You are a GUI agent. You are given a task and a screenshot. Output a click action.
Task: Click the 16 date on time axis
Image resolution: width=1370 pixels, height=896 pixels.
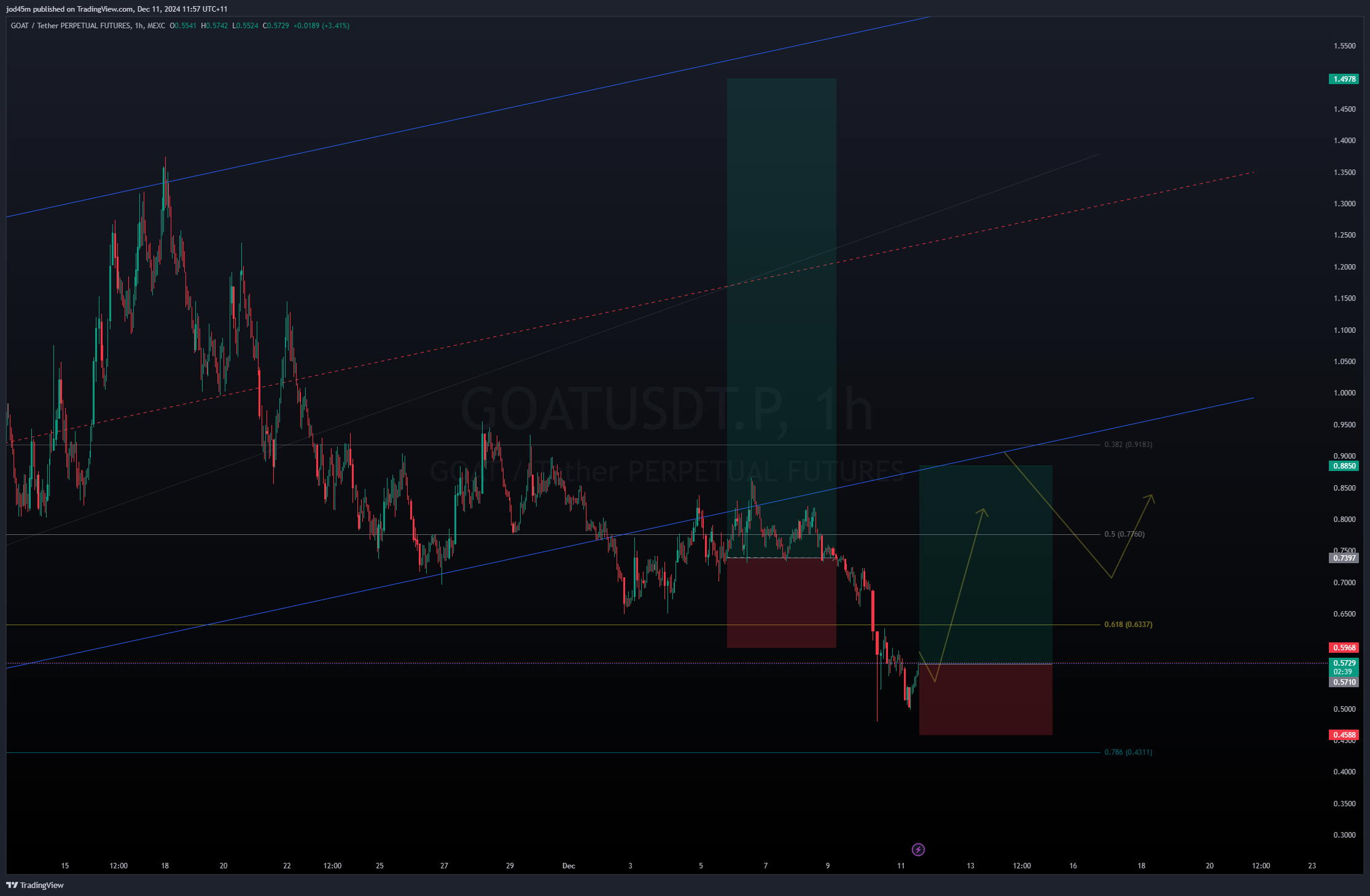(x=1073, y=866)
